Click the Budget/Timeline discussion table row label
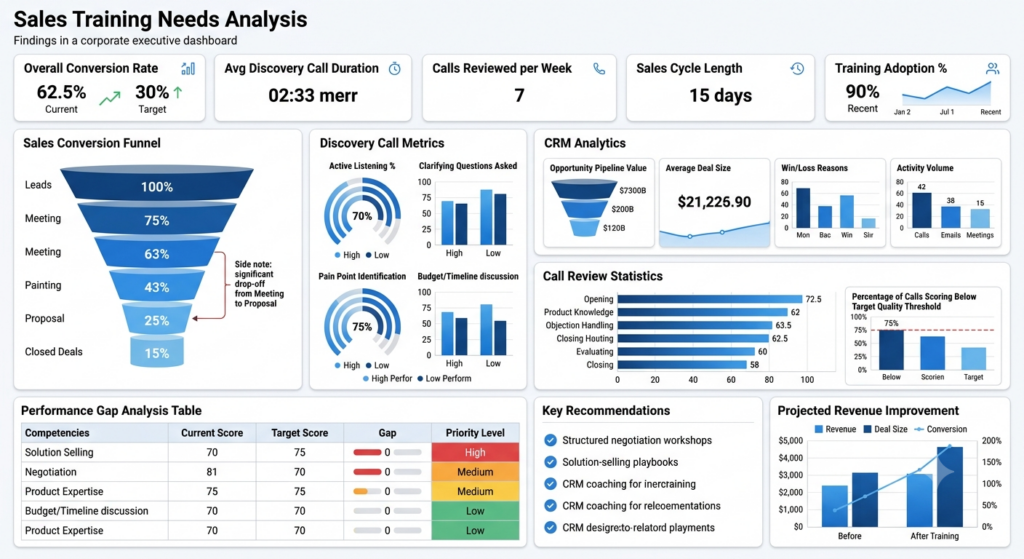Image resolution: width=1024 pixels, height=559 pixels. 86,511
